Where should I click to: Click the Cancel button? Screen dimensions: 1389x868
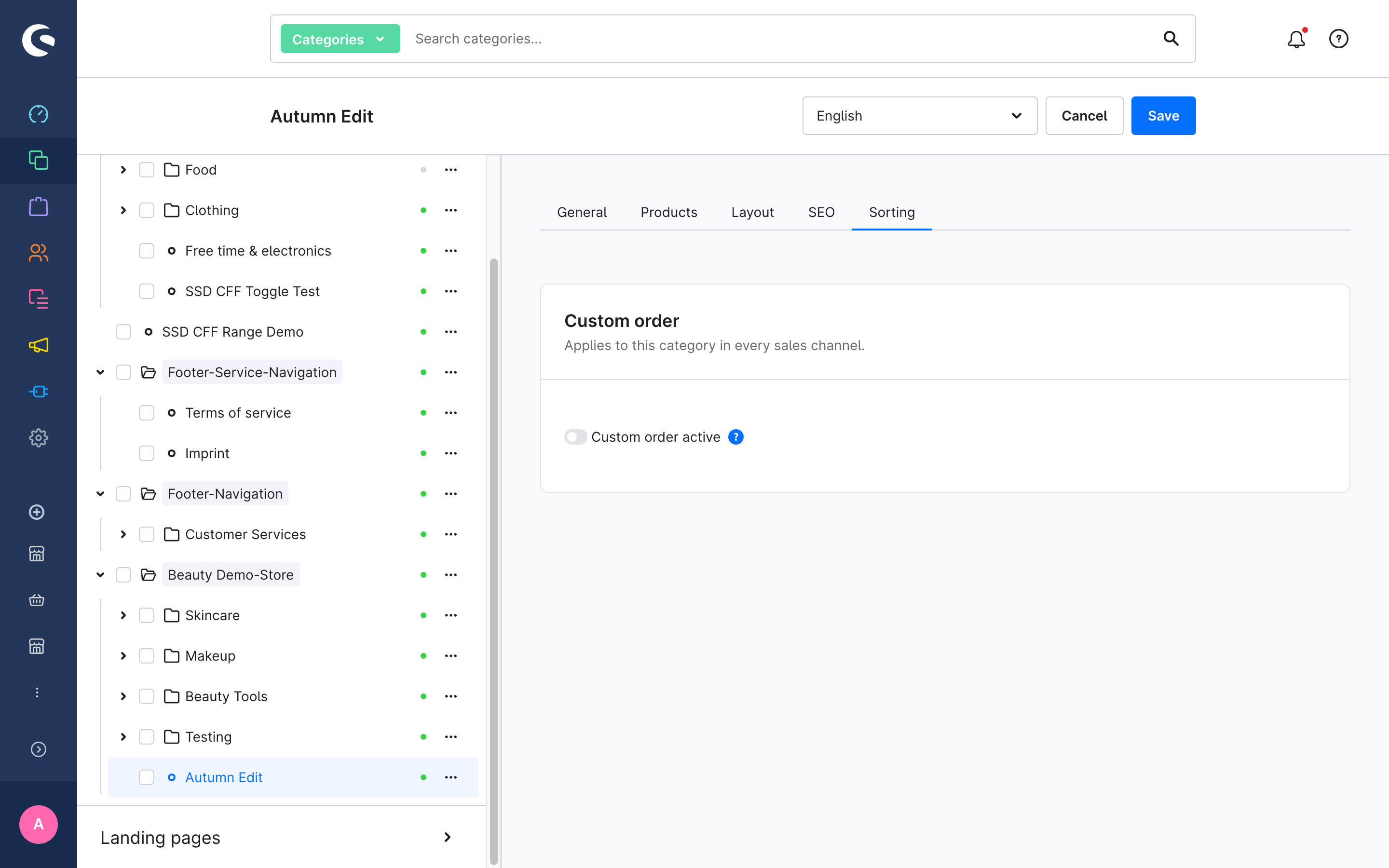[x=1084, y=116]
